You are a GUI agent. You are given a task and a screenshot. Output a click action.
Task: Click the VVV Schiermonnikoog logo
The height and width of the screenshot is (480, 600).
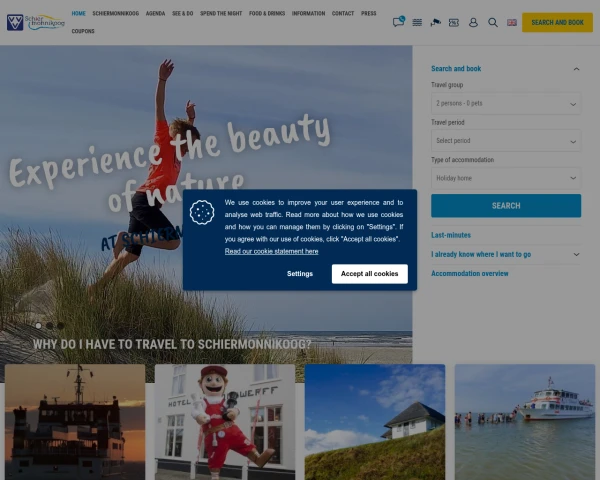(x=35, y=22)
